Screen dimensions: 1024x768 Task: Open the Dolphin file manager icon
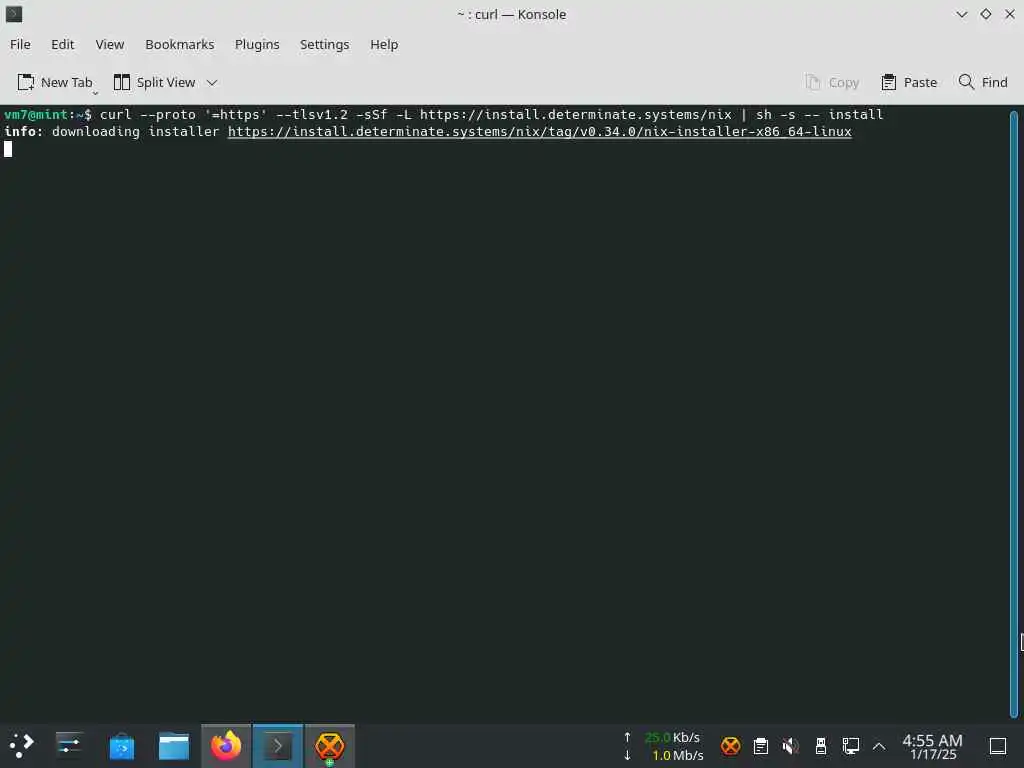(x=174, y=746)
